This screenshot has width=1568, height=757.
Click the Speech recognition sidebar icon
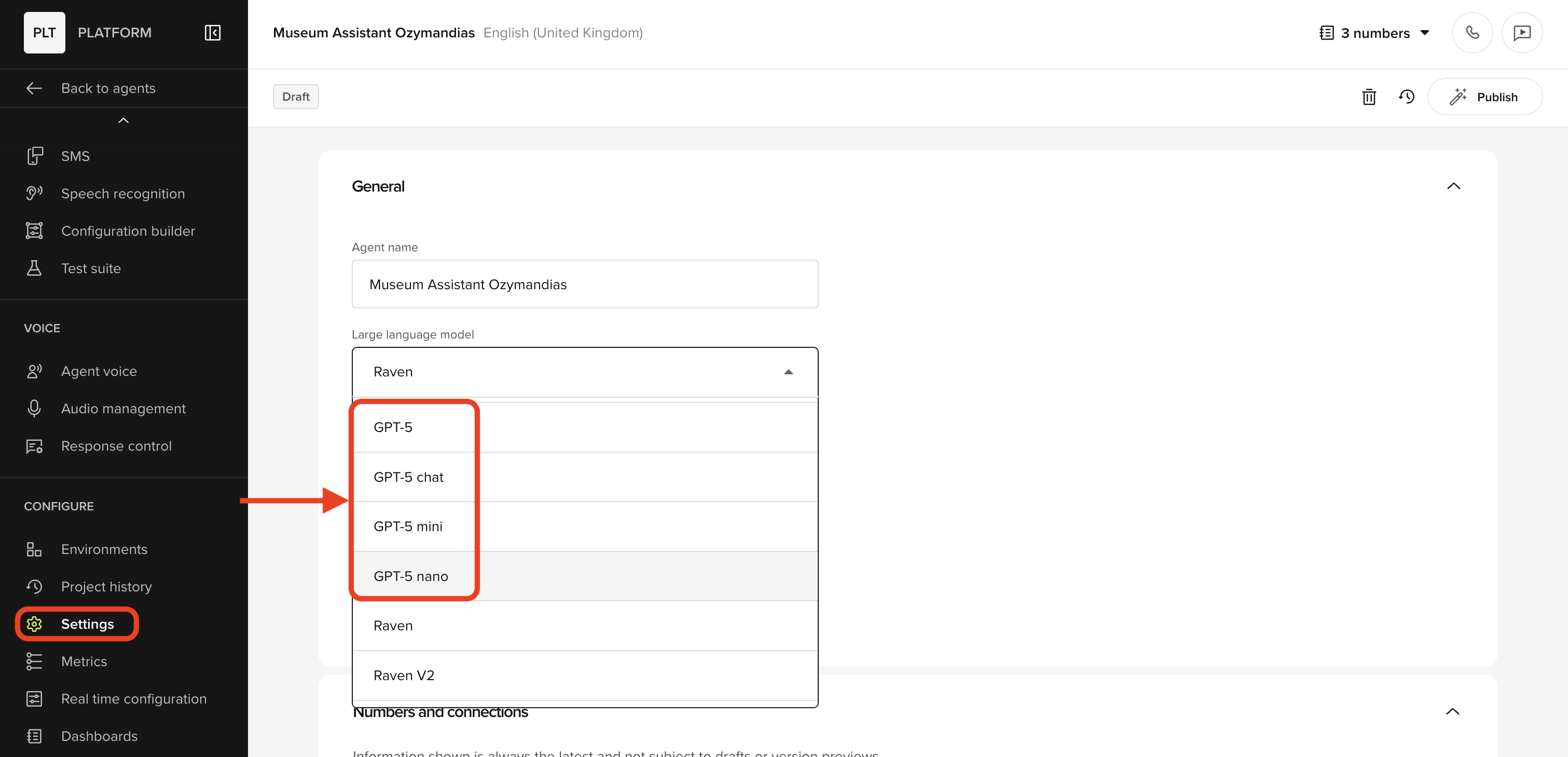tap(34, 194)
